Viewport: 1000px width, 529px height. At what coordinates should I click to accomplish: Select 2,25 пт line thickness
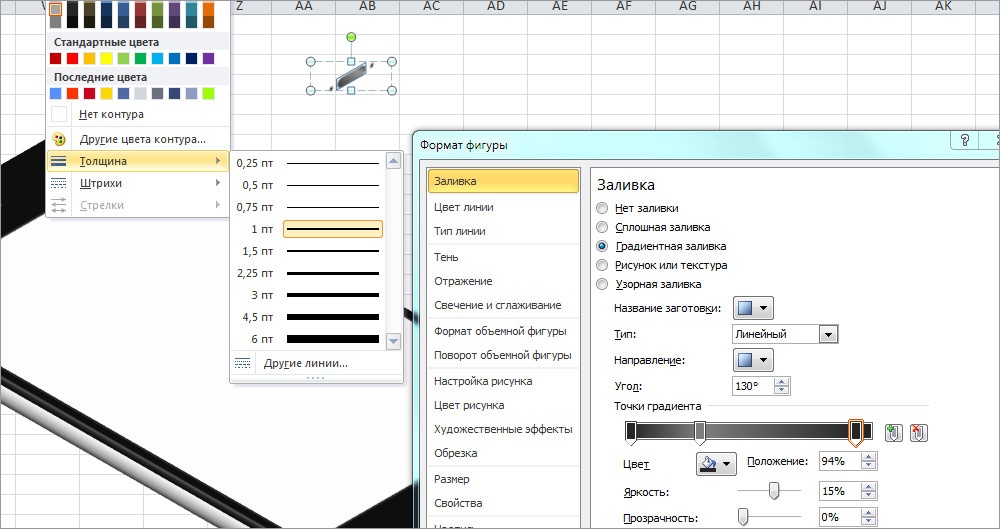[309, 273]
